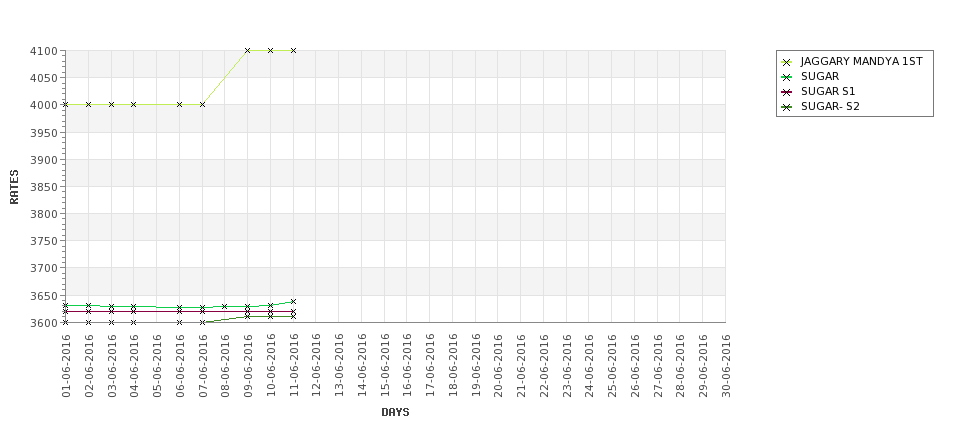This screenshot has height=429, width=975.
Task: Click Jaggary data point at 4100 on 09-06-2016
Action: click(x=247, y=50)
